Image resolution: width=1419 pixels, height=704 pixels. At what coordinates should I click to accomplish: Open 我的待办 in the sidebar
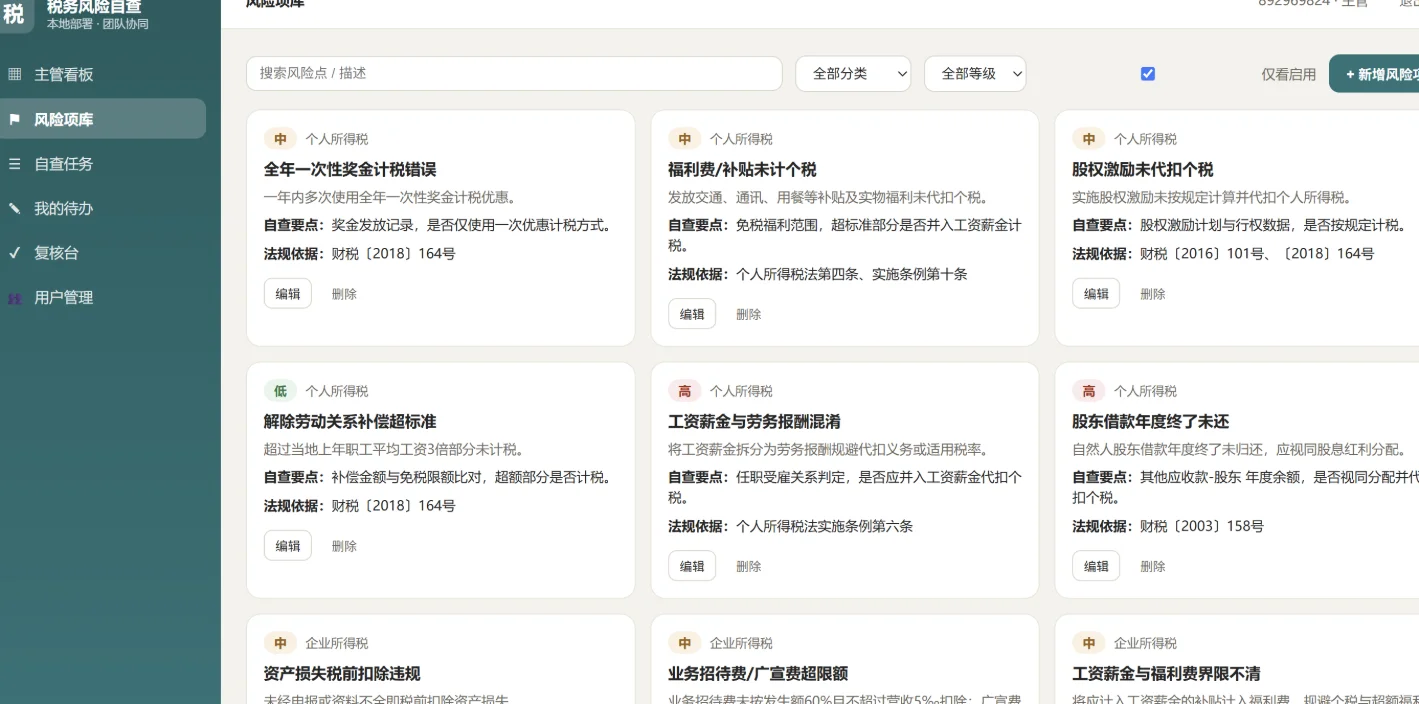103,208
